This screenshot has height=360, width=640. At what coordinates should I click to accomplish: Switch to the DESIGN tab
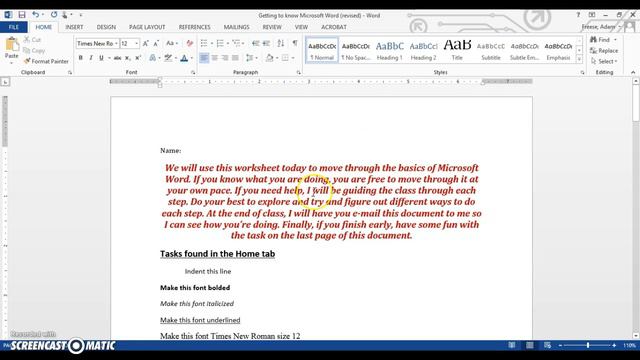pos(106,27)
